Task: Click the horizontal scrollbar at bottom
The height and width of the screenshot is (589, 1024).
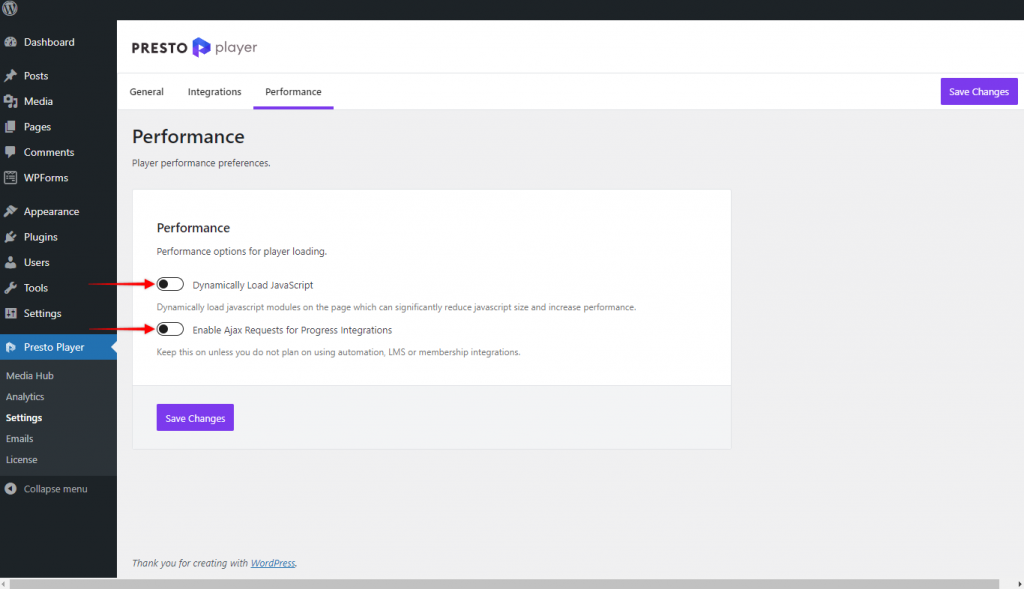Action: point(500,583)
